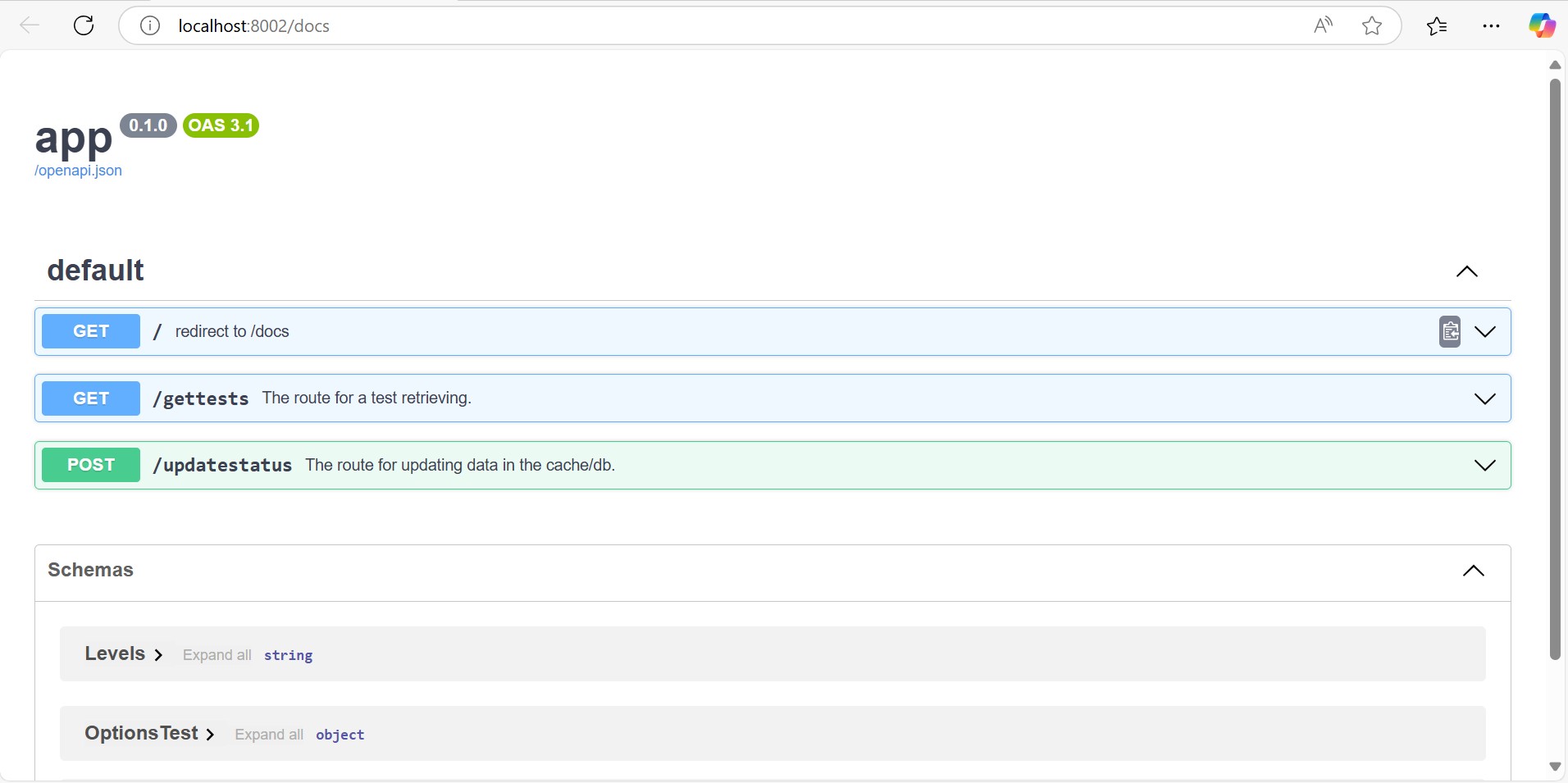
Task: Click the browser refresh icon
Action: point(84,26)
